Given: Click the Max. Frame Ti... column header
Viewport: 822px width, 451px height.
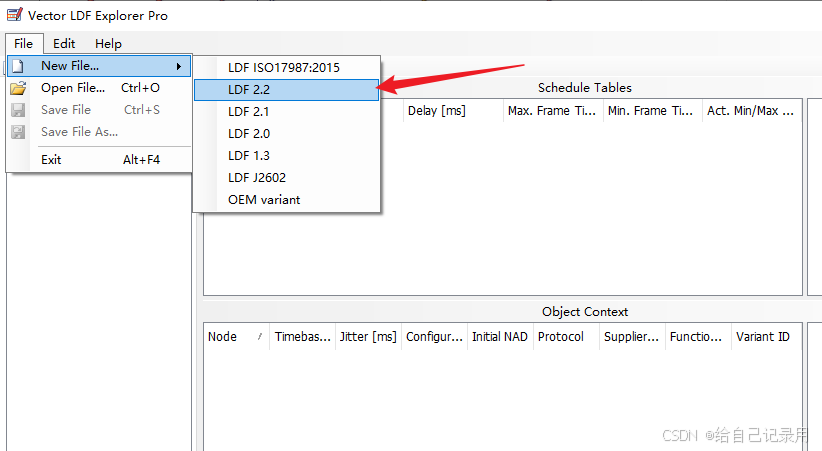Looking at the screenshot, I should point(553,111).
